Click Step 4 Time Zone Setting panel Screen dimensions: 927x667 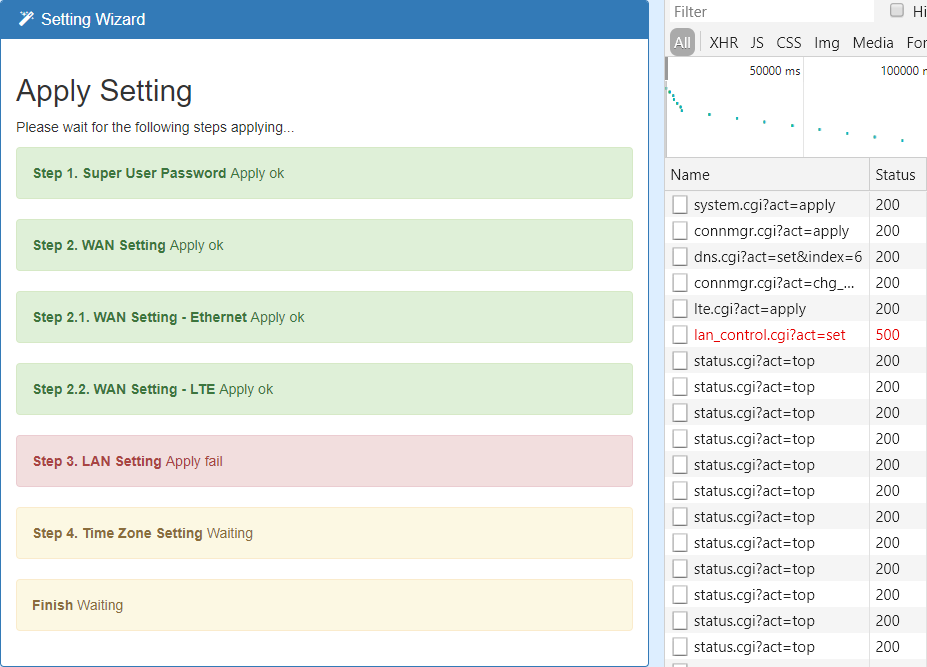(x=324, y=533)
